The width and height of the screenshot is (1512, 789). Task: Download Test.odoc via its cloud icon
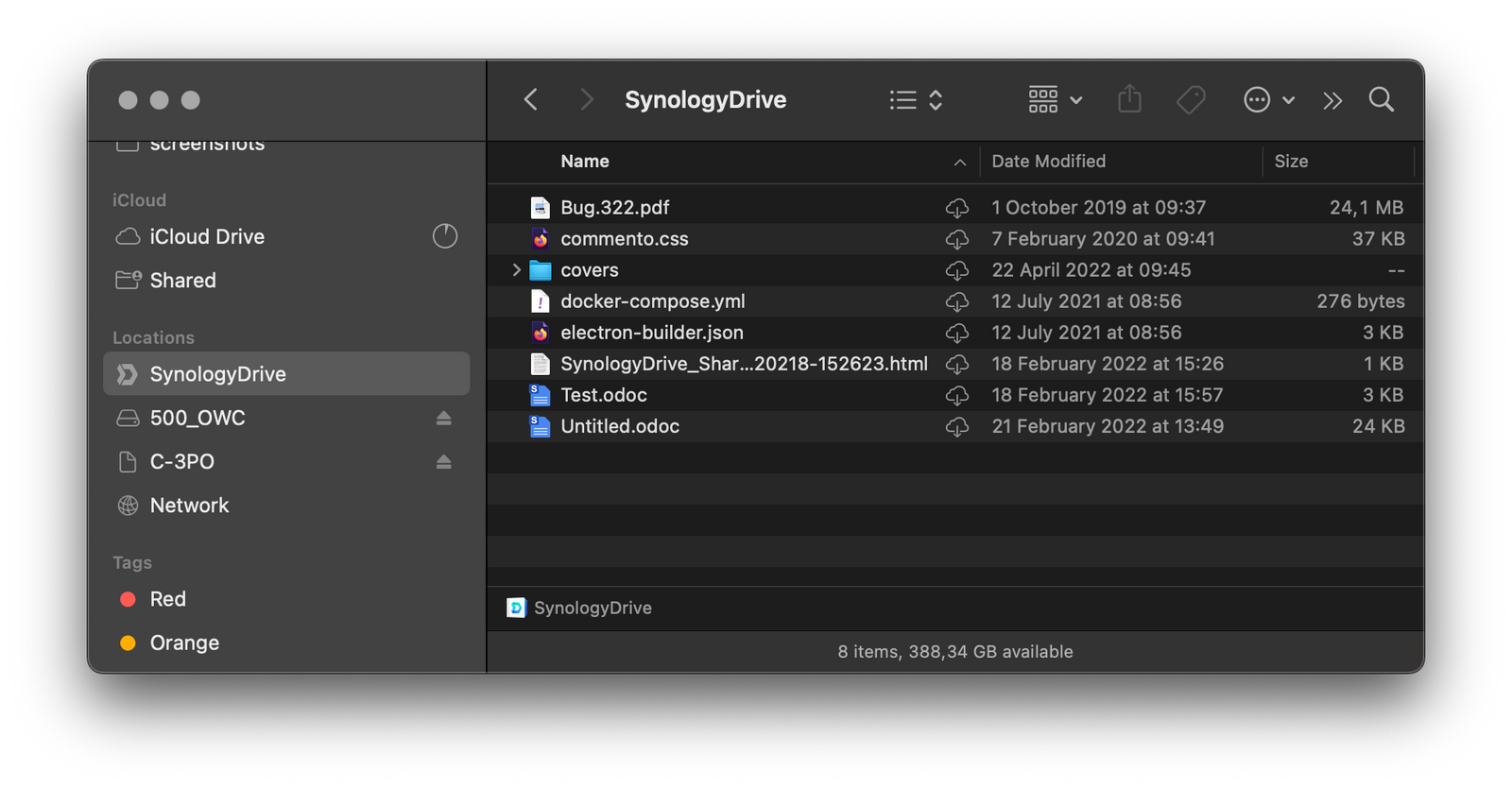coord(957,395)
